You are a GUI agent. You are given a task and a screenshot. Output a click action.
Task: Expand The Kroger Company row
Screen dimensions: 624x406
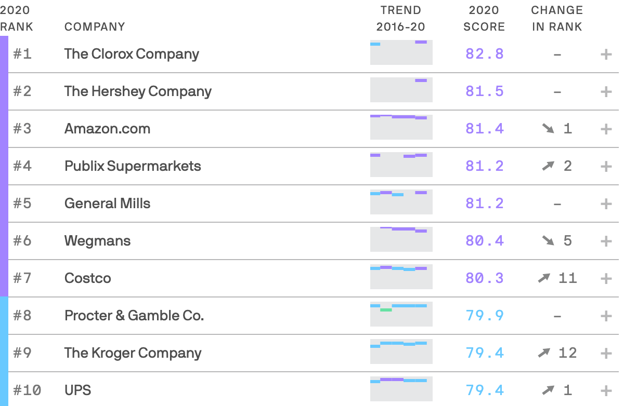(606, 353)
